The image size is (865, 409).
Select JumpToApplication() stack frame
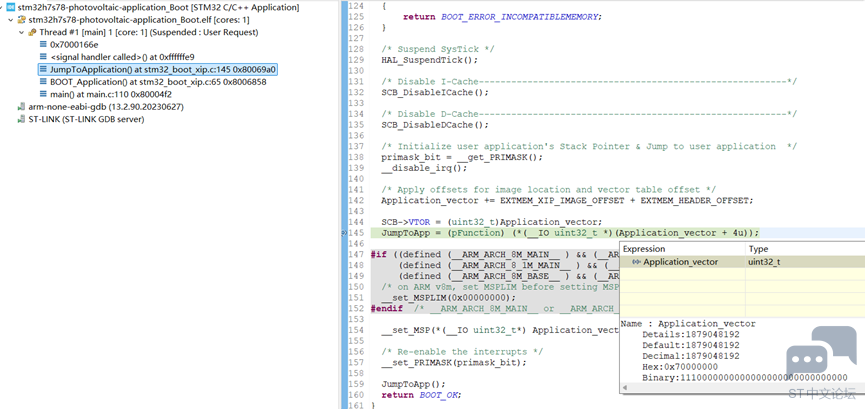tap(157, 70)
